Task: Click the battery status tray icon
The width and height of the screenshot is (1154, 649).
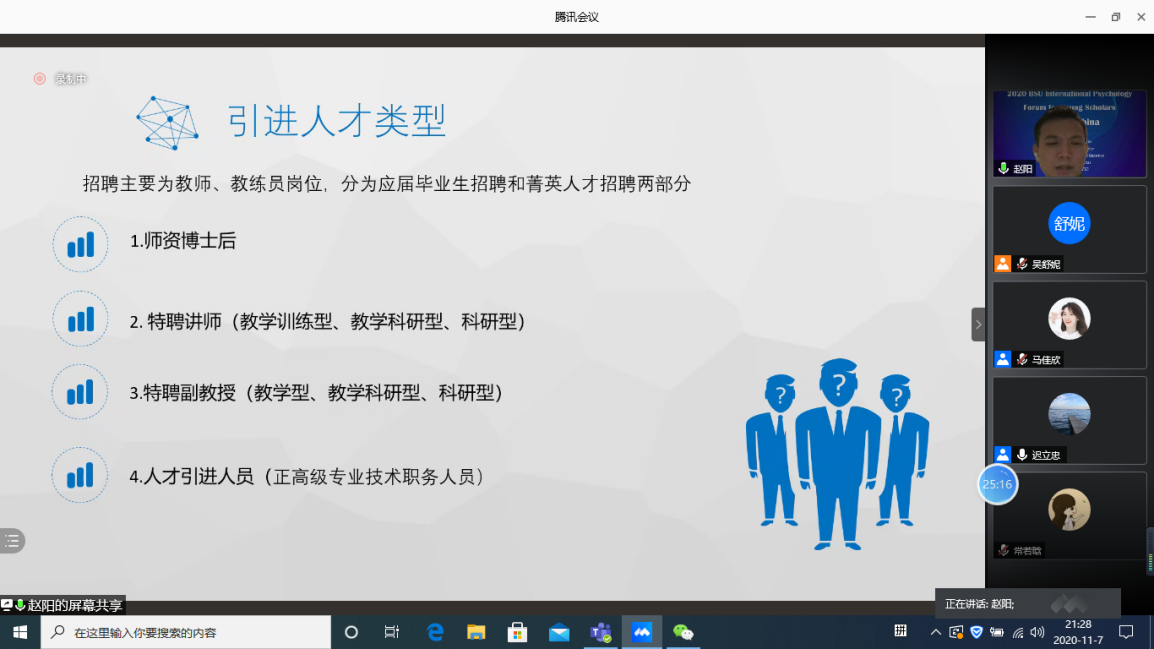Action: click(x=997, y=632)
